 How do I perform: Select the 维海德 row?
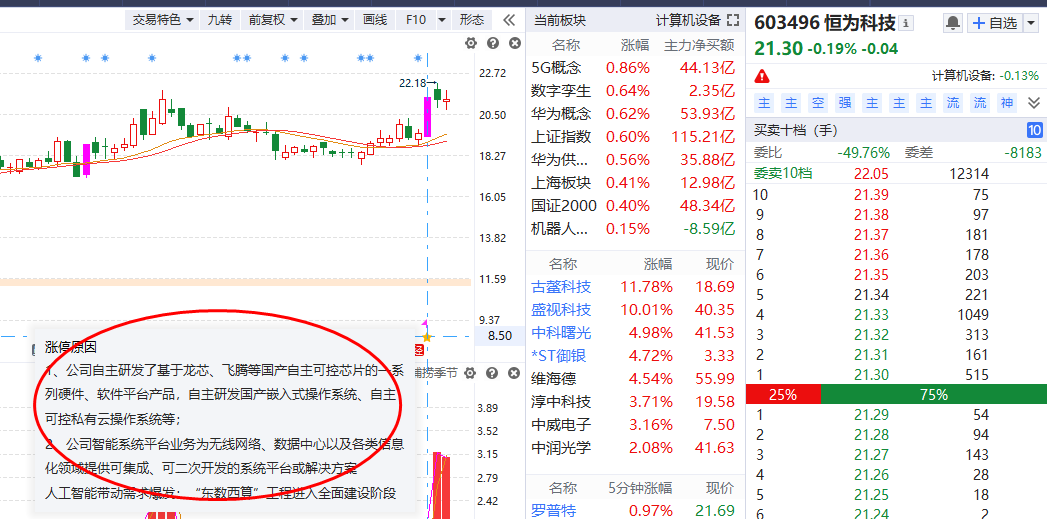click(x=634, y=379)
